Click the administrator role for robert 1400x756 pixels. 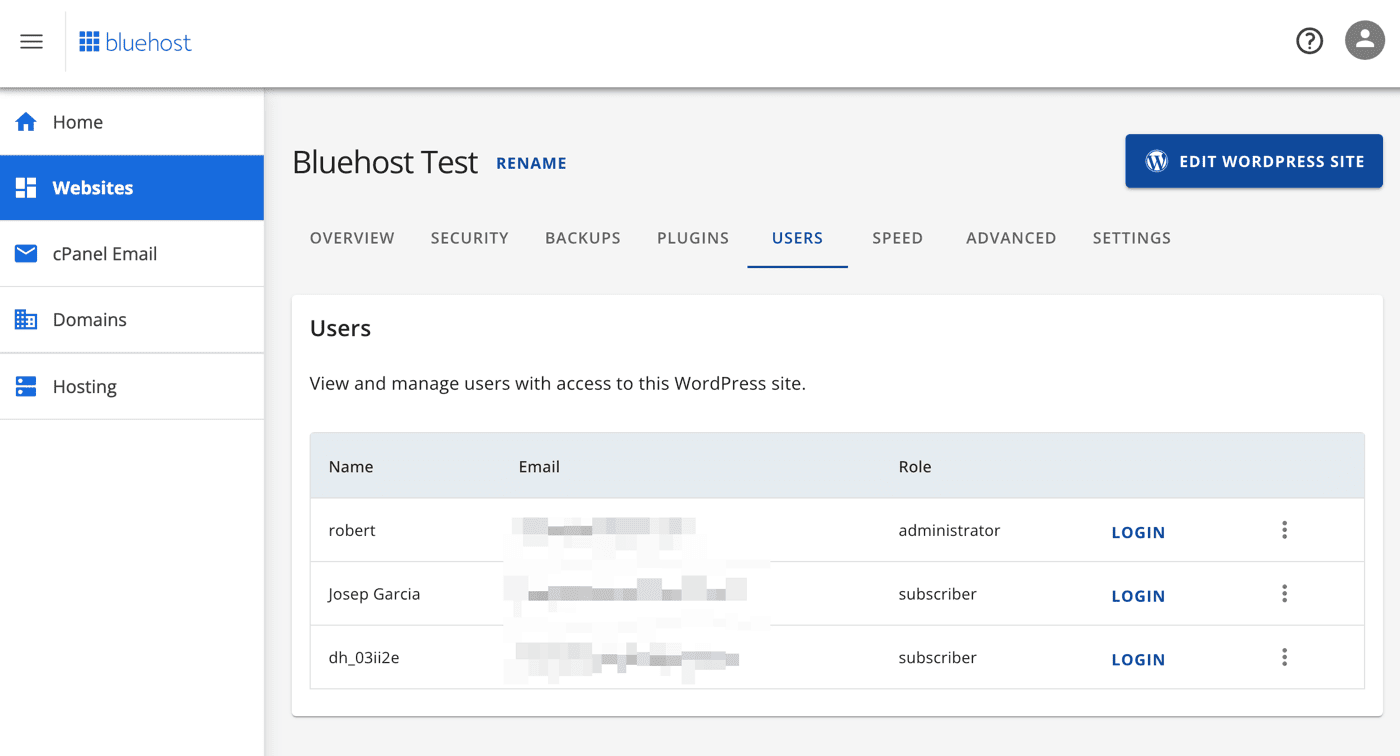pyautogui.click(x=949, y=530)
